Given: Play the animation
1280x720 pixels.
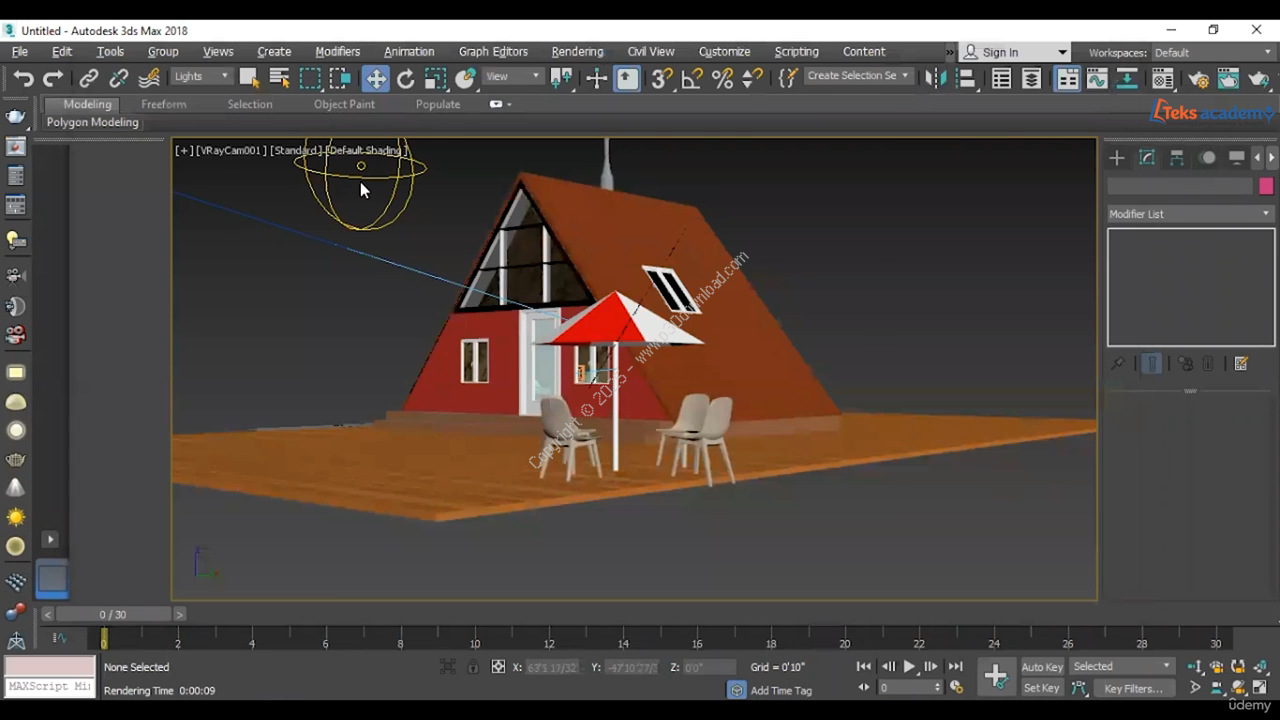Looking at the screenshot, I should click(909, 667).
